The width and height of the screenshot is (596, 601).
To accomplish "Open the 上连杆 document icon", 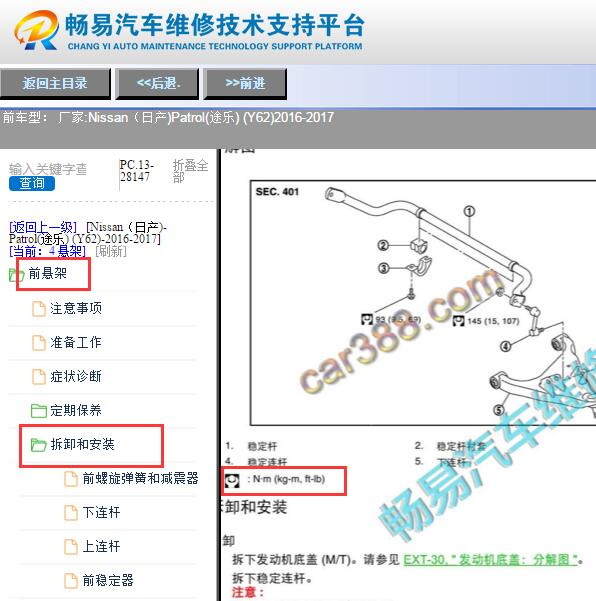I will click(x=71, y=547).
